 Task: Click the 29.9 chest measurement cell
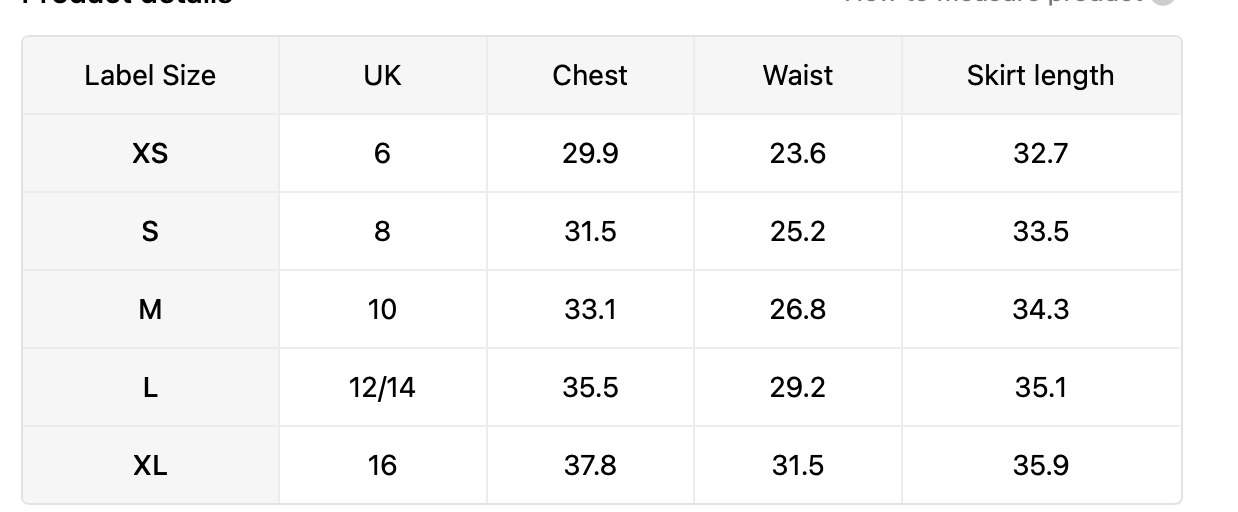[x=590, y=153]
